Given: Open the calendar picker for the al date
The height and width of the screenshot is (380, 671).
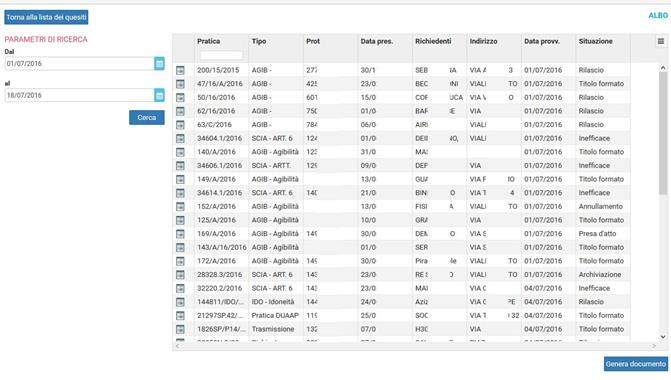Looking at the screenshot, I should 159,95.
